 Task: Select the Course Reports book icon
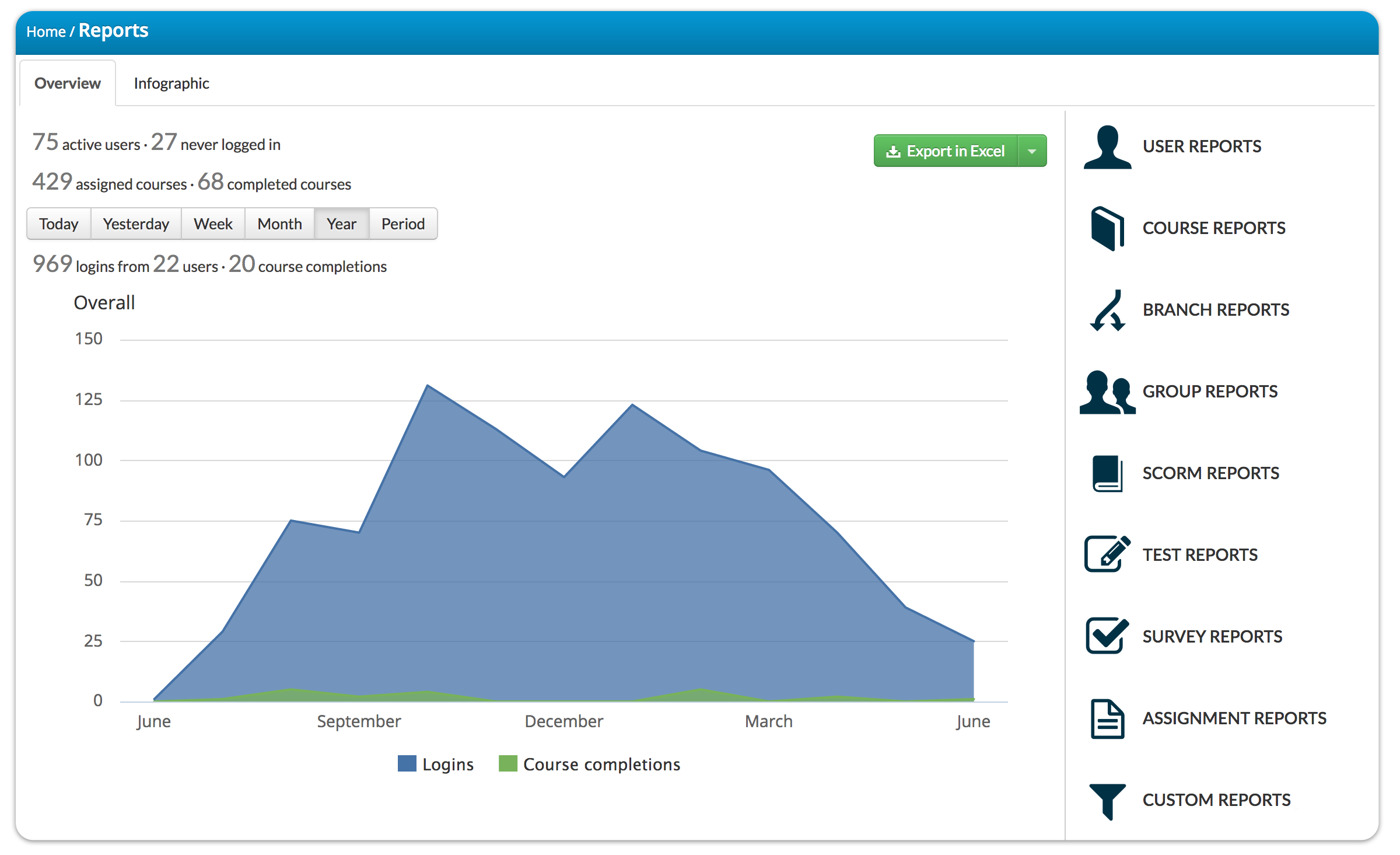(x=1107, y=228)
